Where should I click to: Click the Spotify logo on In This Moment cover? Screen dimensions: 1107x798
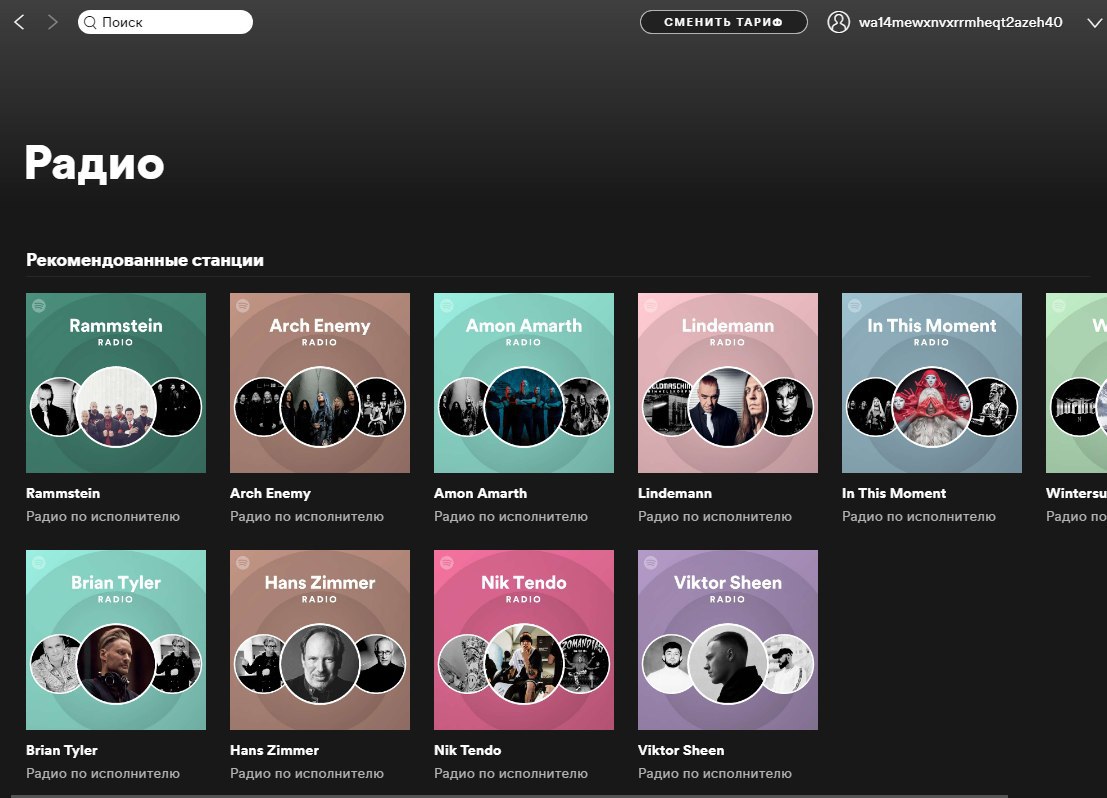855,306
